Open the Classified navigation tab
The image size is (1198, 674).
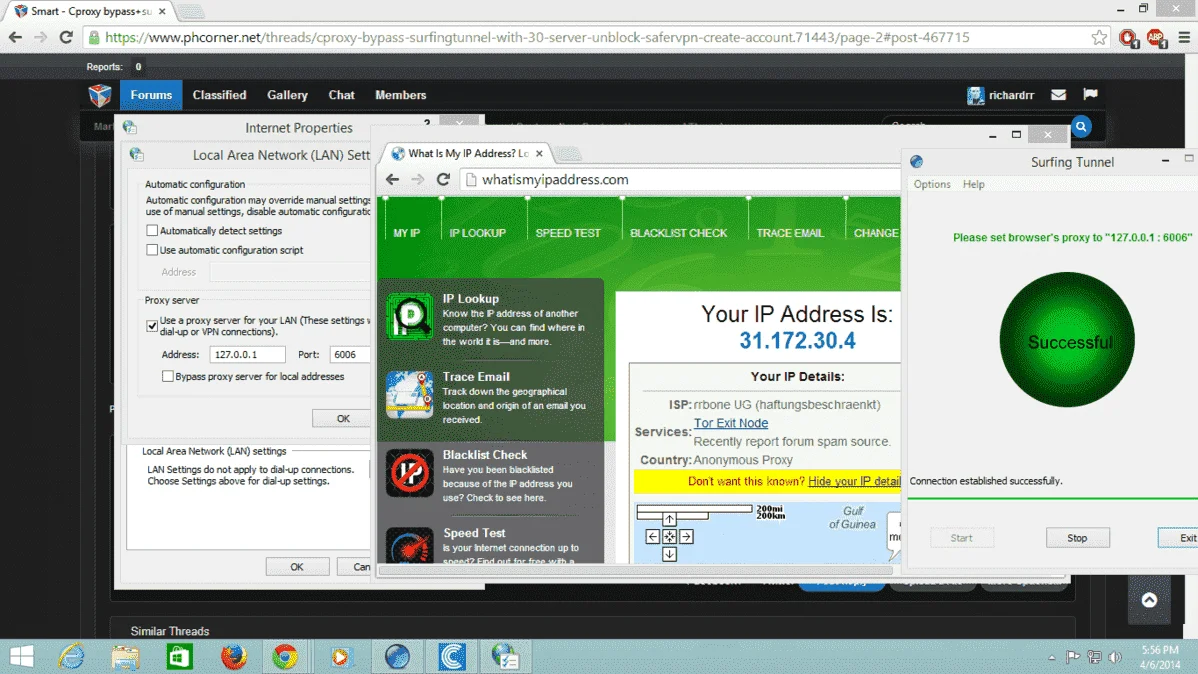[x=219, y=95]
